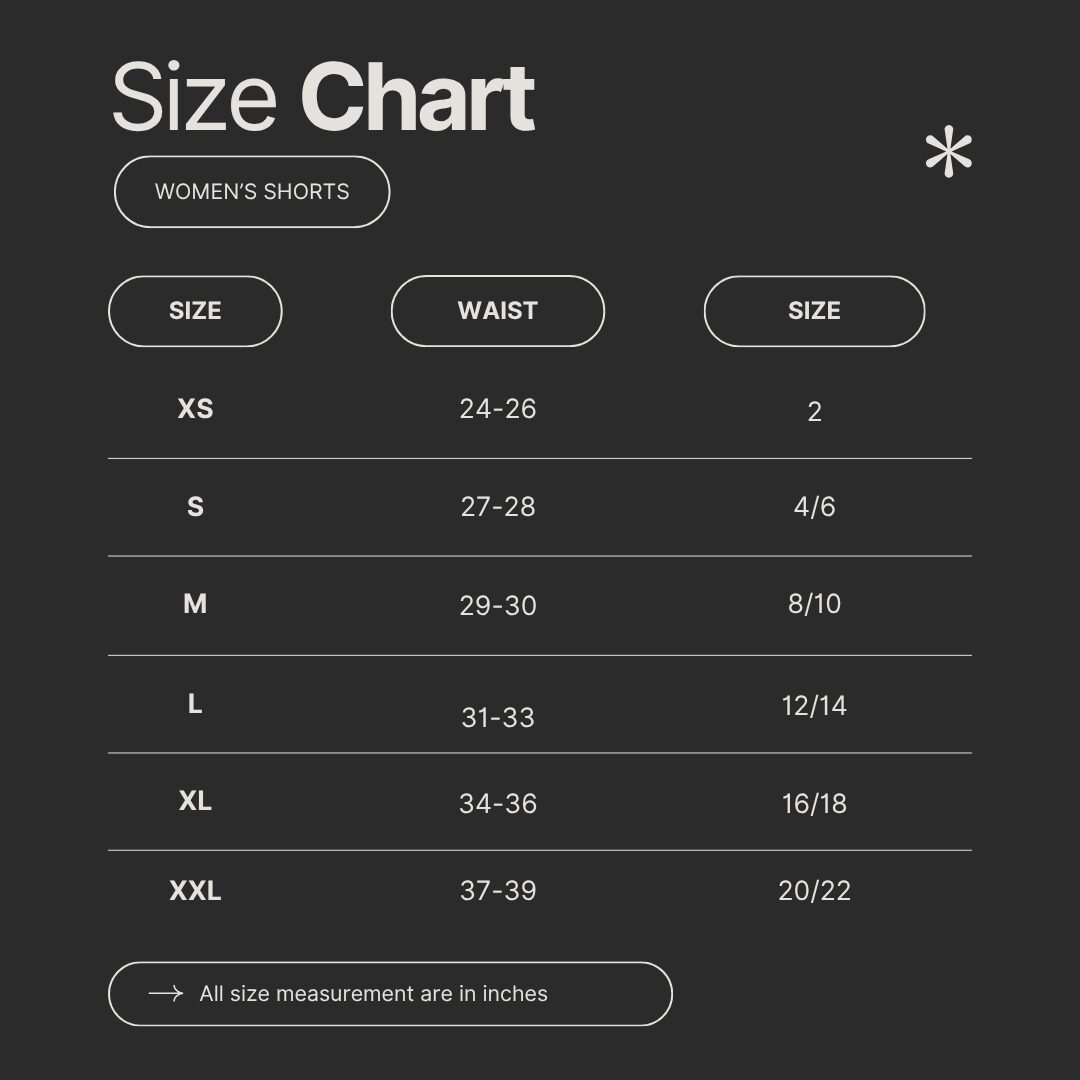This screenshot has height=1080, width=1080.
Task: Click the 'All size measurement are in inches' note
Action: (x=373, y=994)
